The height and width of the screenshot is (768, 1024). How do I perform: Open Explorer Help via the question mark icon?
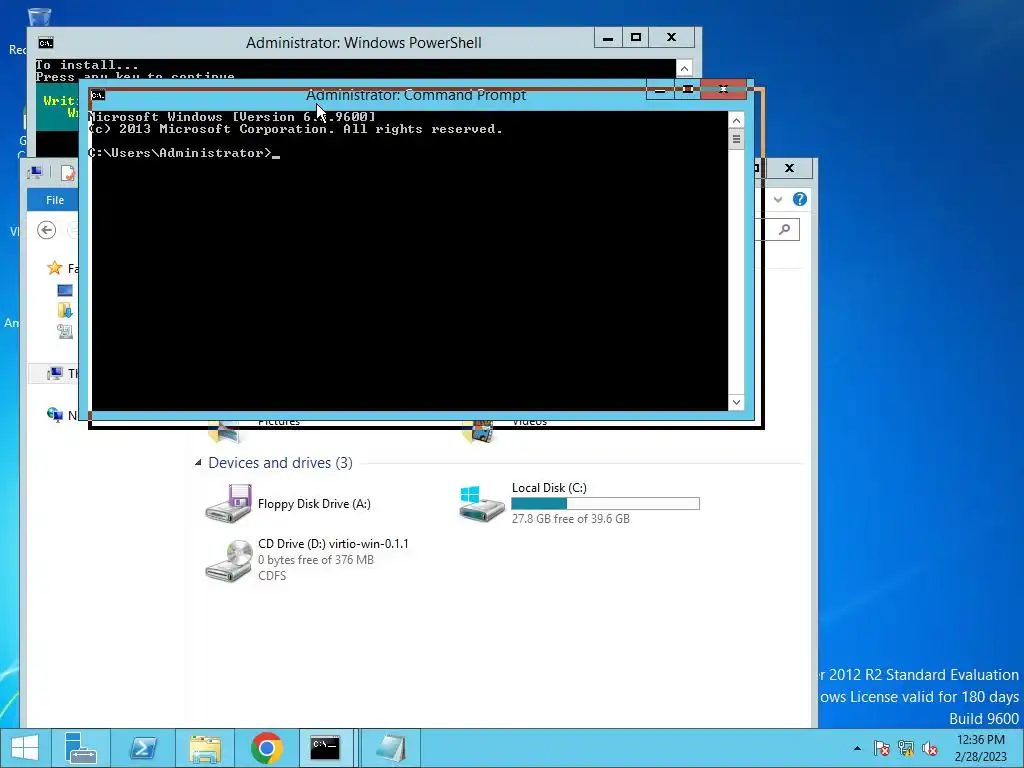pyautogui.click(x=799, y=199)
